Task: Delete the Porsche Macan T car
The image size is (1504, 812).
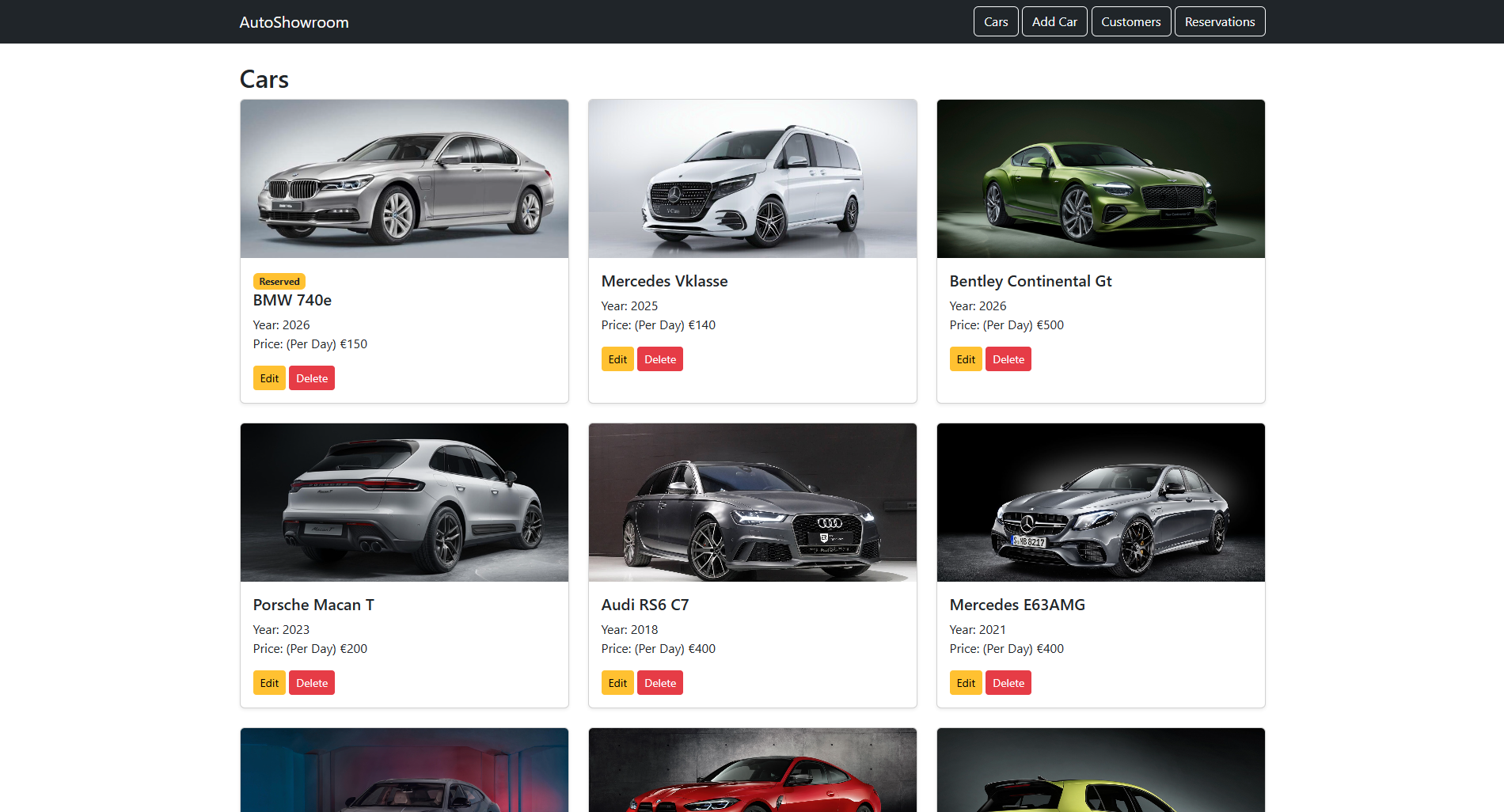Action: coord(312,683)
